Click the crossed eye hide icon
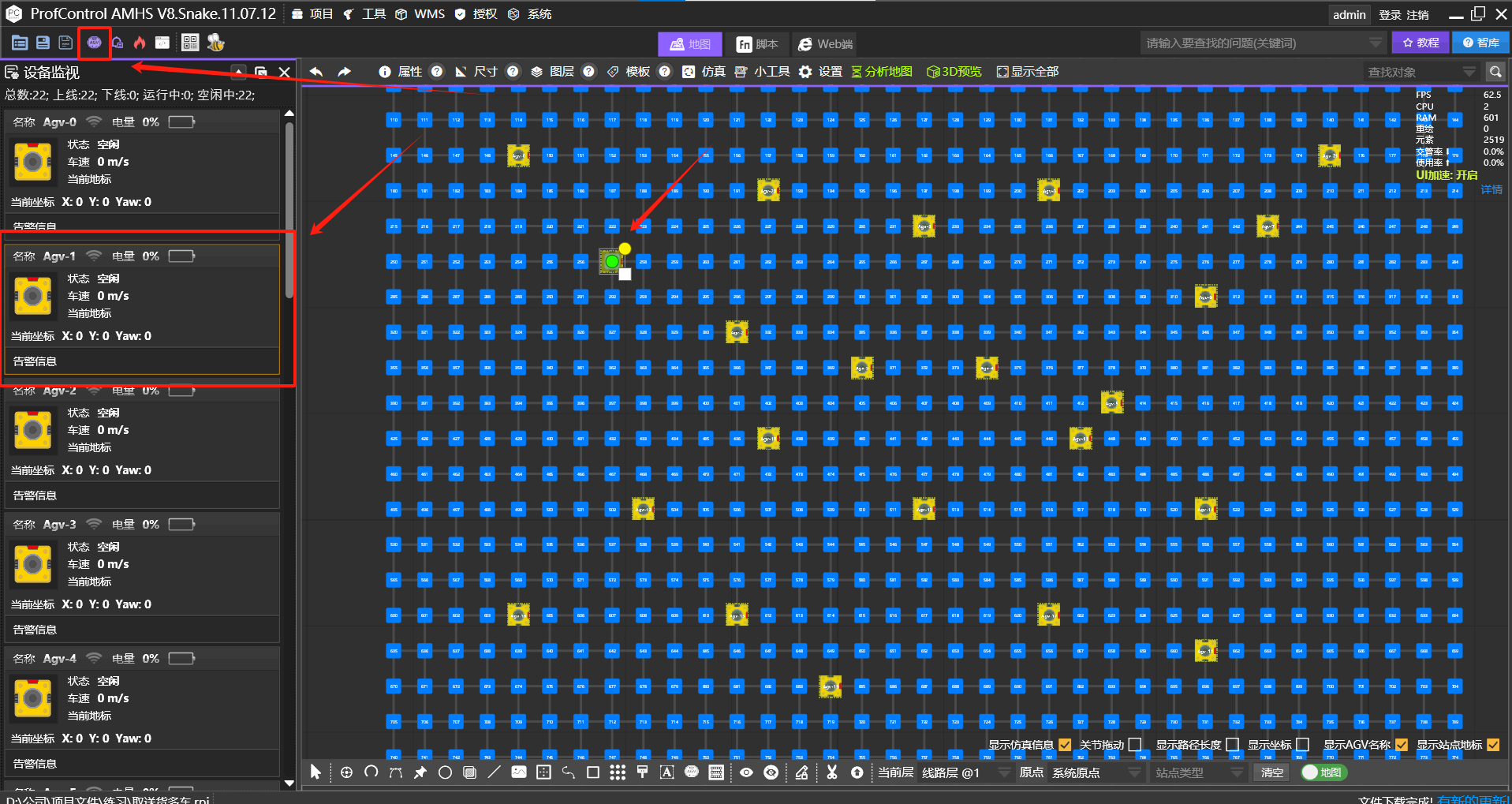The width and height of the screenshot is (1512, 804). click(771, 772)
